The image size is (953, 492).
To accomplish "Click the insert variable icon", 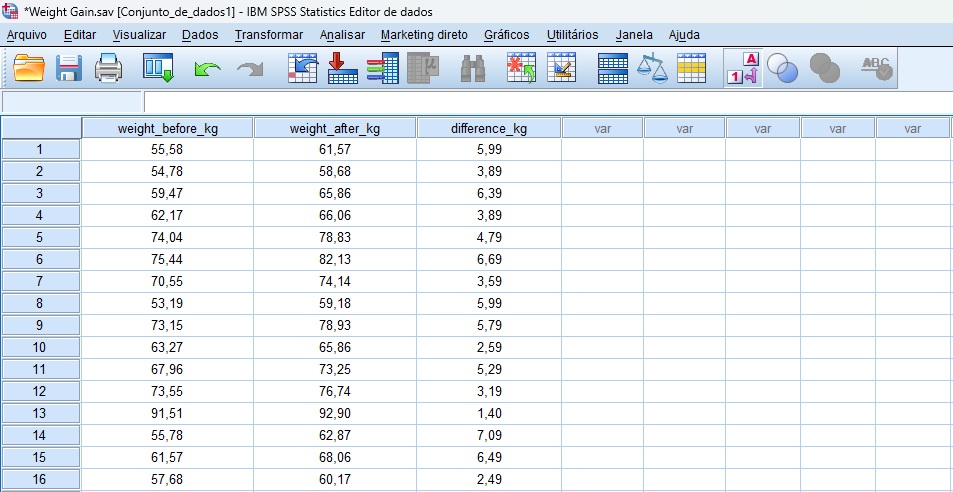I will click(x=562, y=68).
